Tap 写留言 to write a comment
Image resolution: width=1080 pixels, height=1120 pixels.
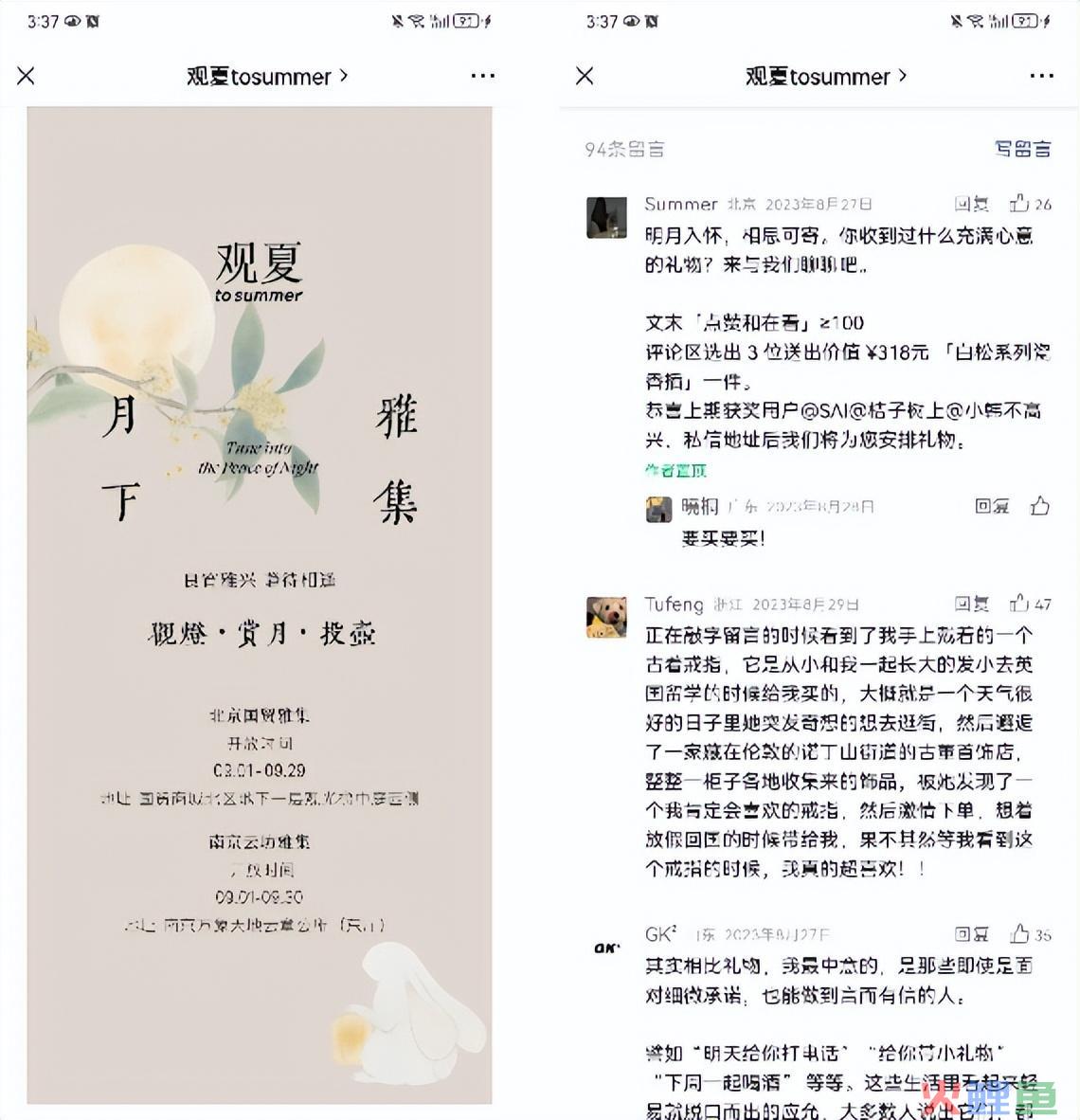click(x=1023, y=149)
